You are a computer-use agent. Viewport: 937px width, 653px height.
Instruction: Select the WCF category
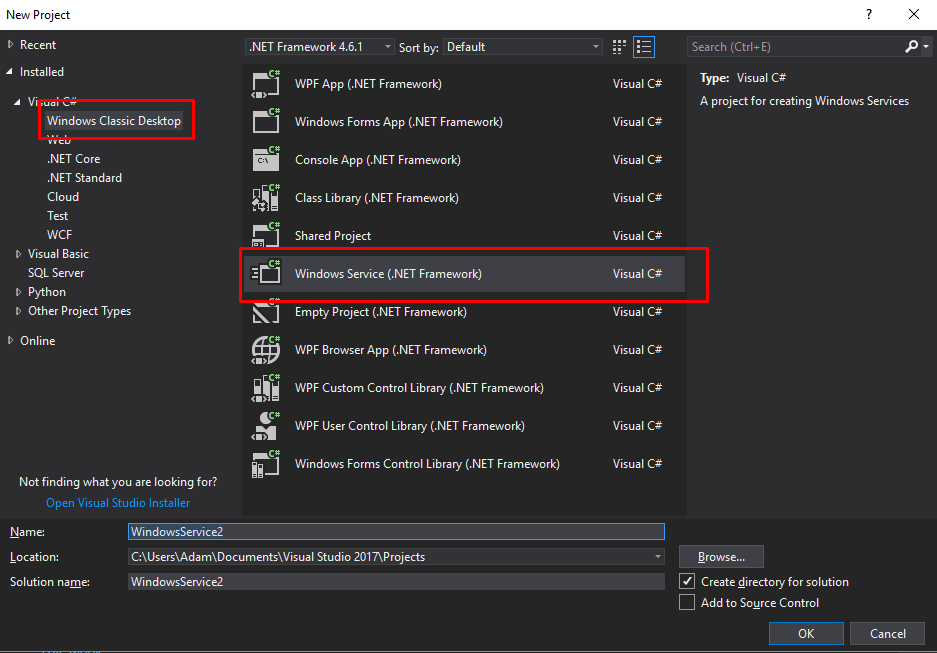pyautogui.click(x=59, y=235)
